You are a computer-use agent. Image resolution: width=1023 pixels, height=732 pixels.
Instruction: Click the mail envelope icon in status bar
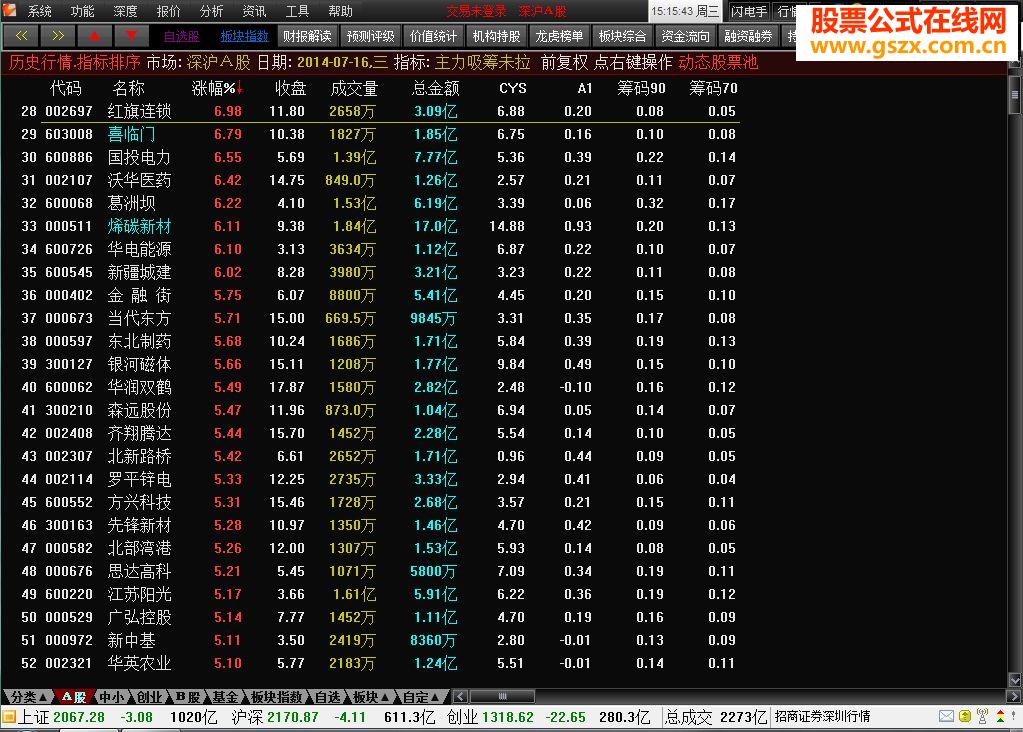946,716
